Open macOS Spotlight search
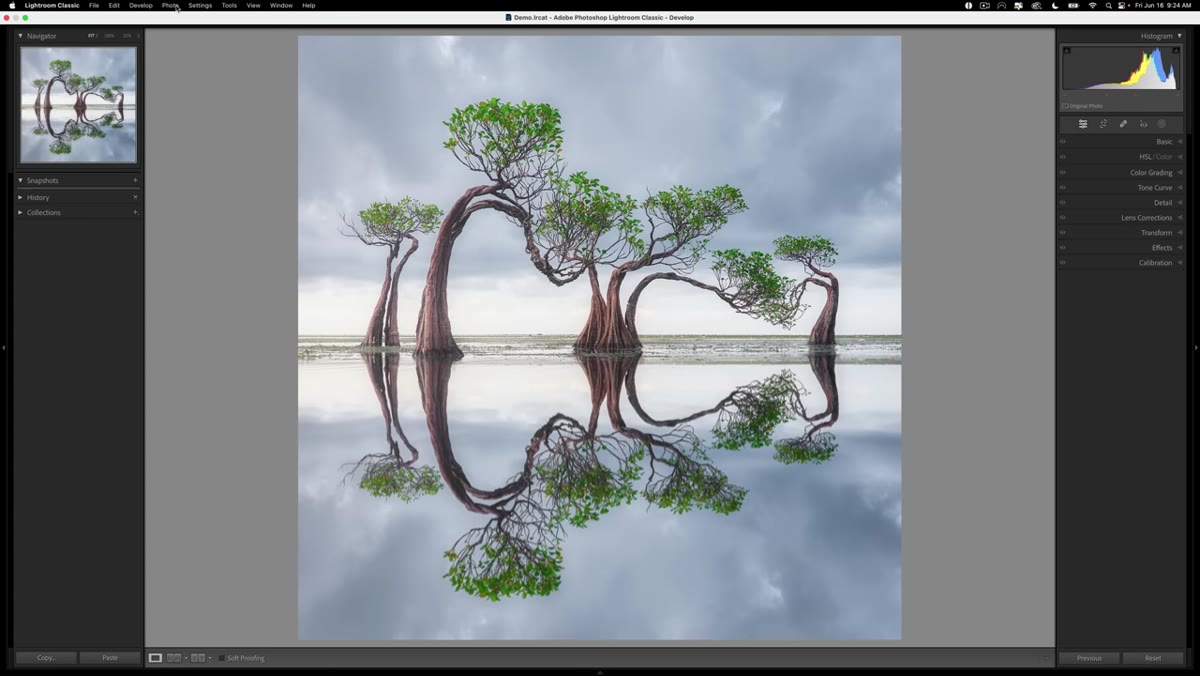The image size is (1200, 676). point(1108,5)
